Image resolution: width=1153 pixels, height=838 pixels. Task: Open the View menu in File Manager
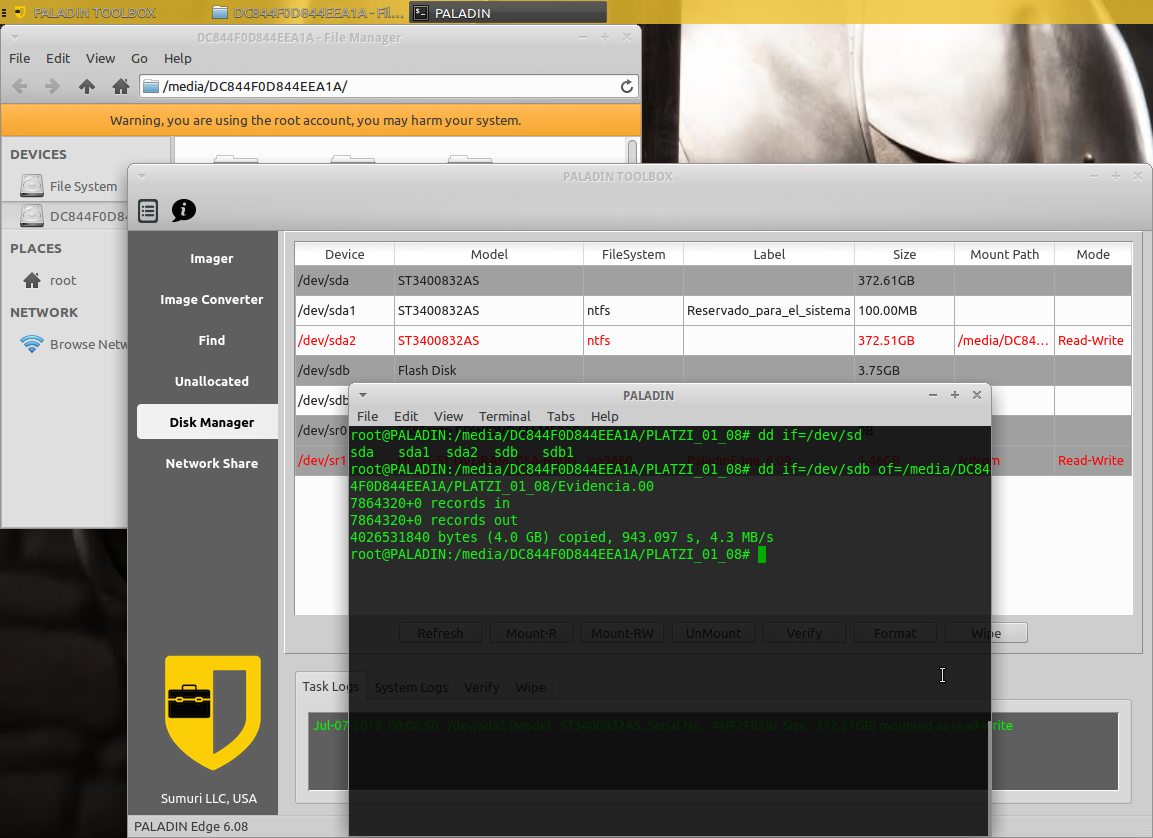pyautogui.click(x=100, y=58)
